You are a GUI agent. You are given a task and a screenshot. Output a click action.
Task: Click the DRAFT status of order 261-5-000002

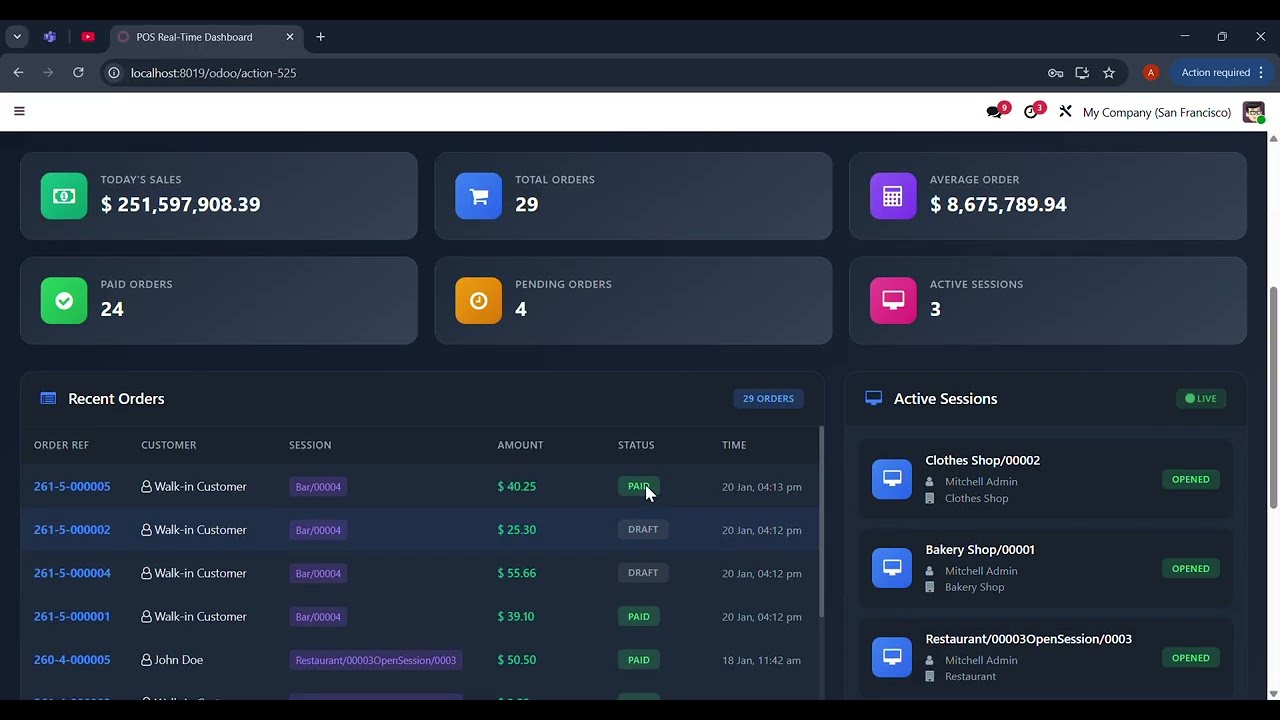[x=643, y=529]
